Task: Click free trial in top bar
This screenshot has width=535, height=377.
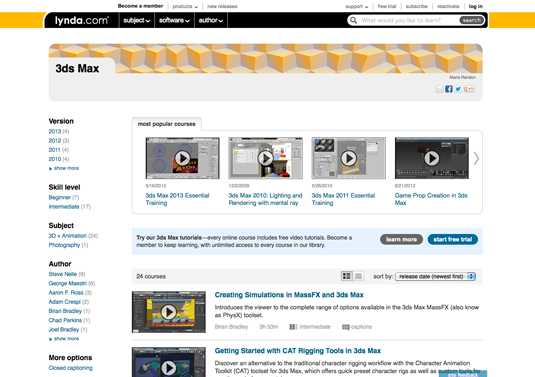Action: (387, 6)
